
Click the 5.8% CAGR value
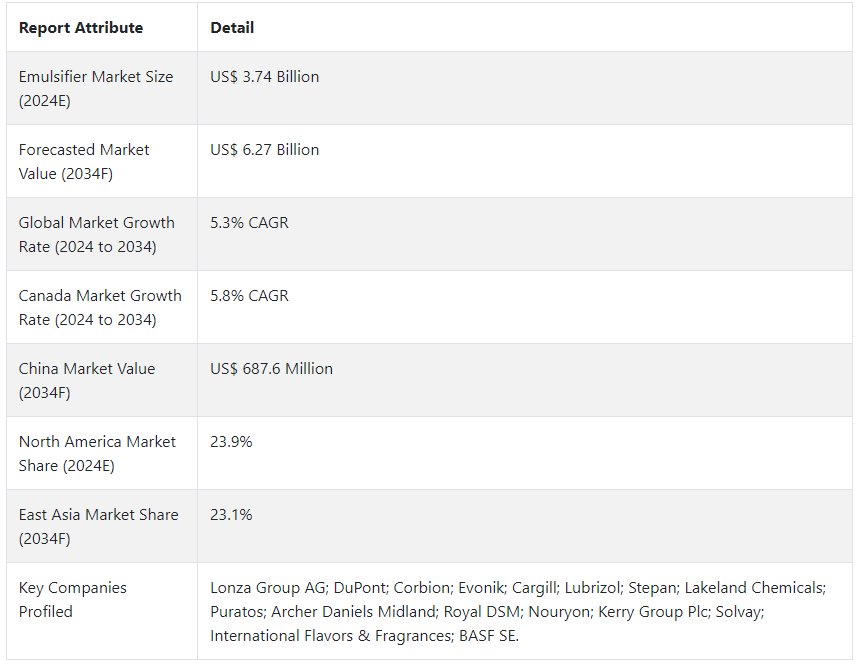coord(249,296)
